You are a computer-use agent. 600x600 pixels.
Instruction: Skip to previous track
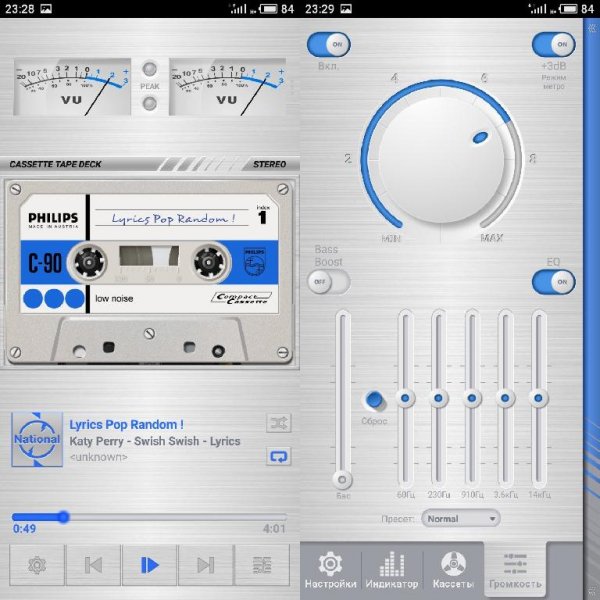tap(93, 565)
